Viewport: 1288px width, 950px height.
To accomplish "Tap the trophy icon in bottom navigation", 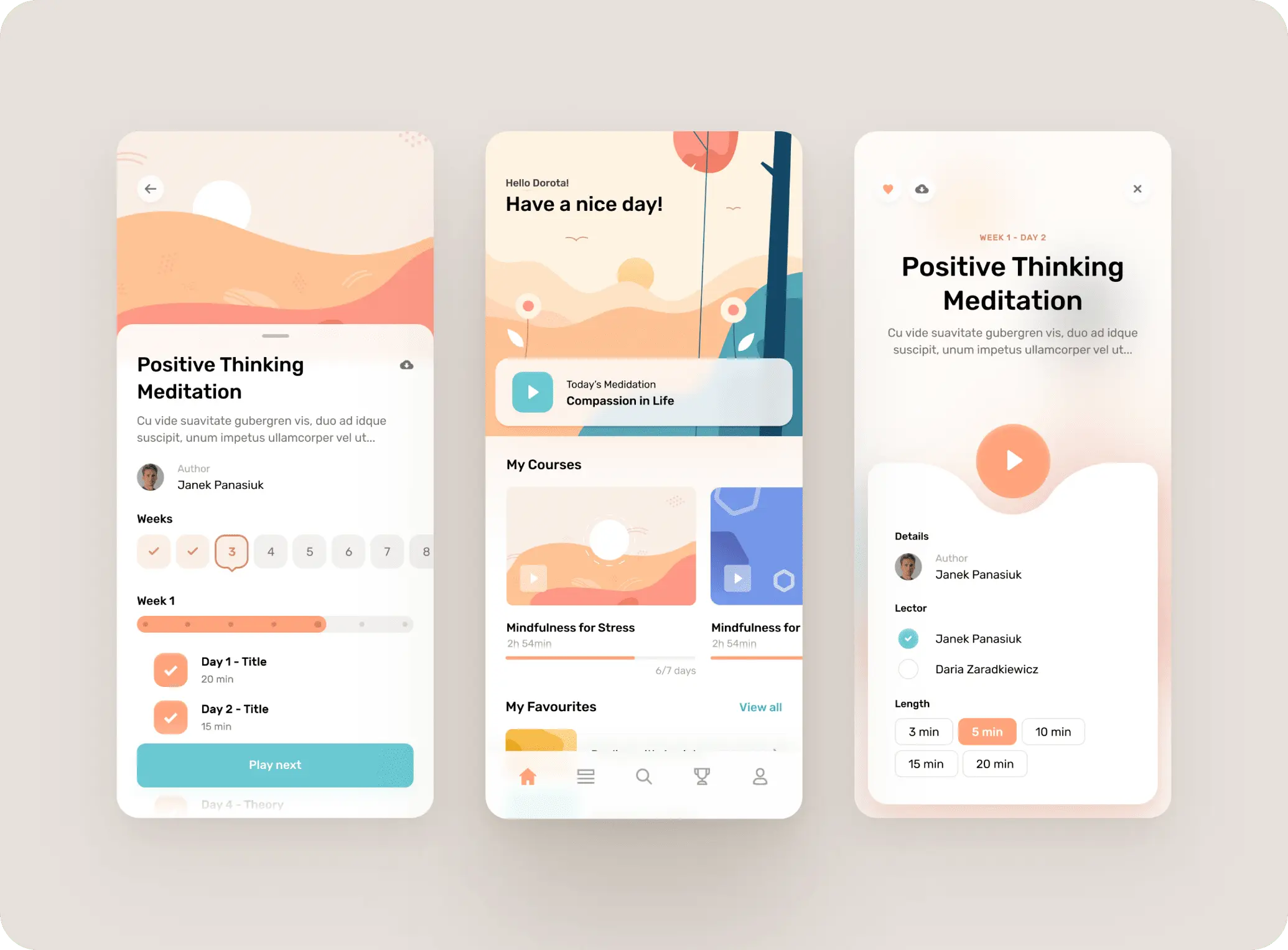I will [700, 776].
